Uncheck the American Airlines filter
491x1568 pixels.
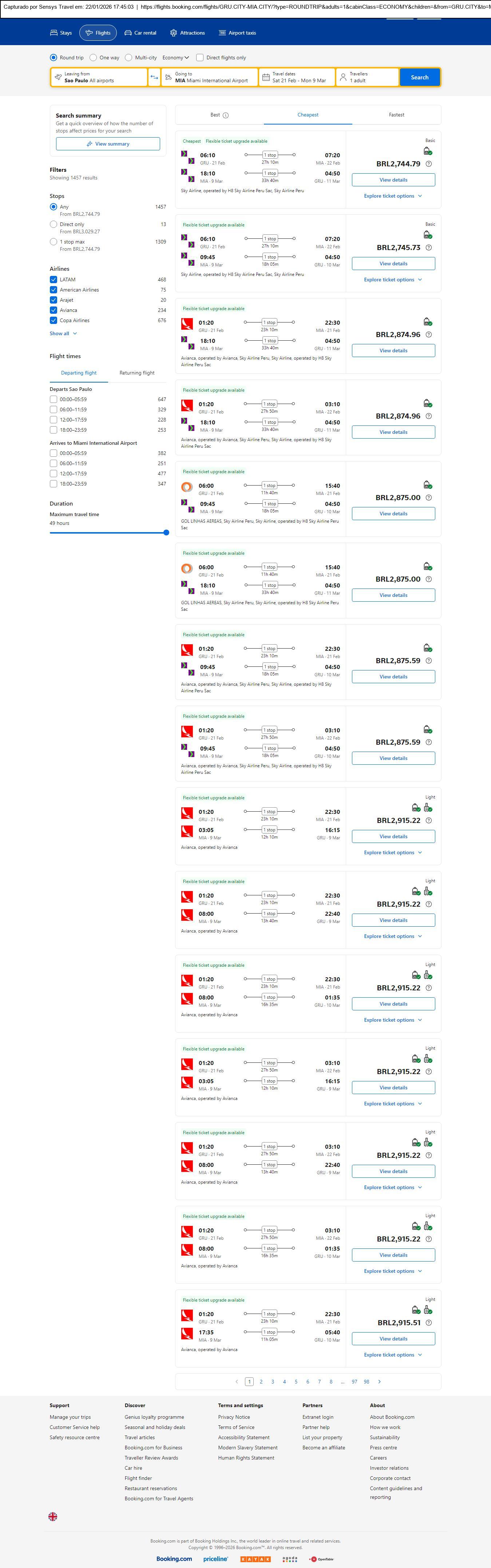coord(54,290)
